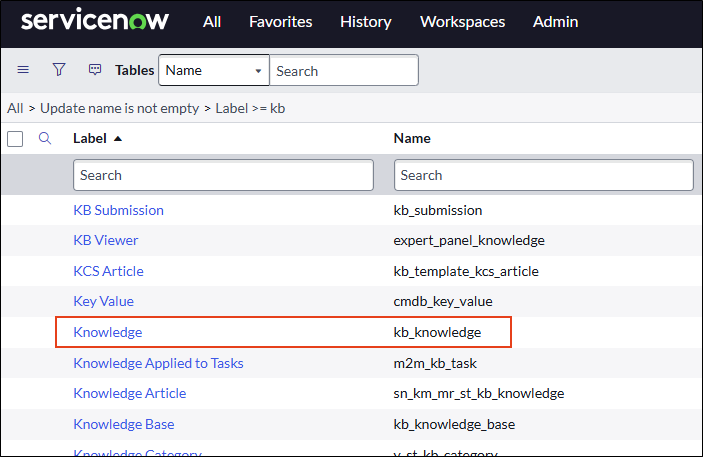Viewport: 703px width, 457px height.
Task: Open the All menu
Action: point(212,22)
